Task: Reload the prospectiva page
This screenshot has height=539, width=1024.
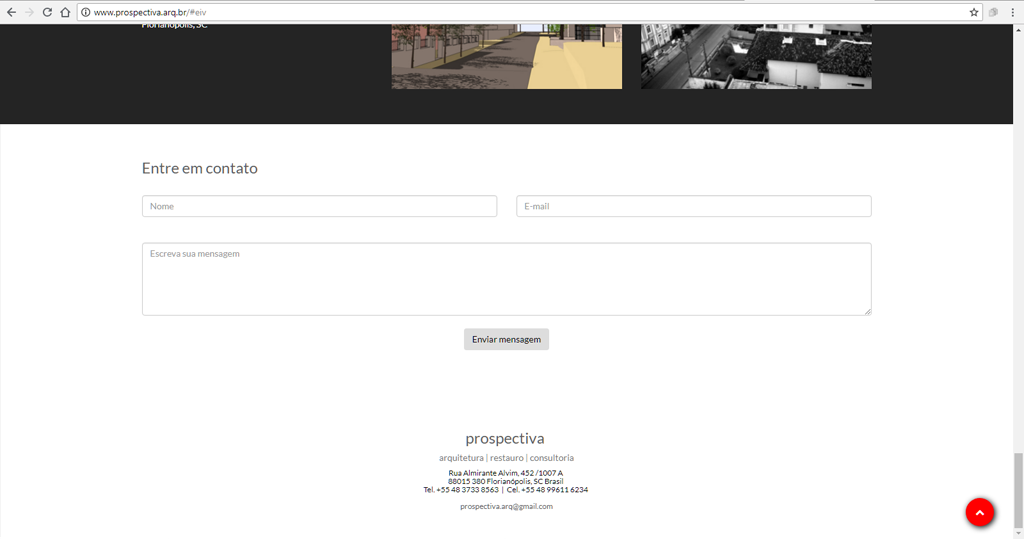Action: [x=47, y=12]
